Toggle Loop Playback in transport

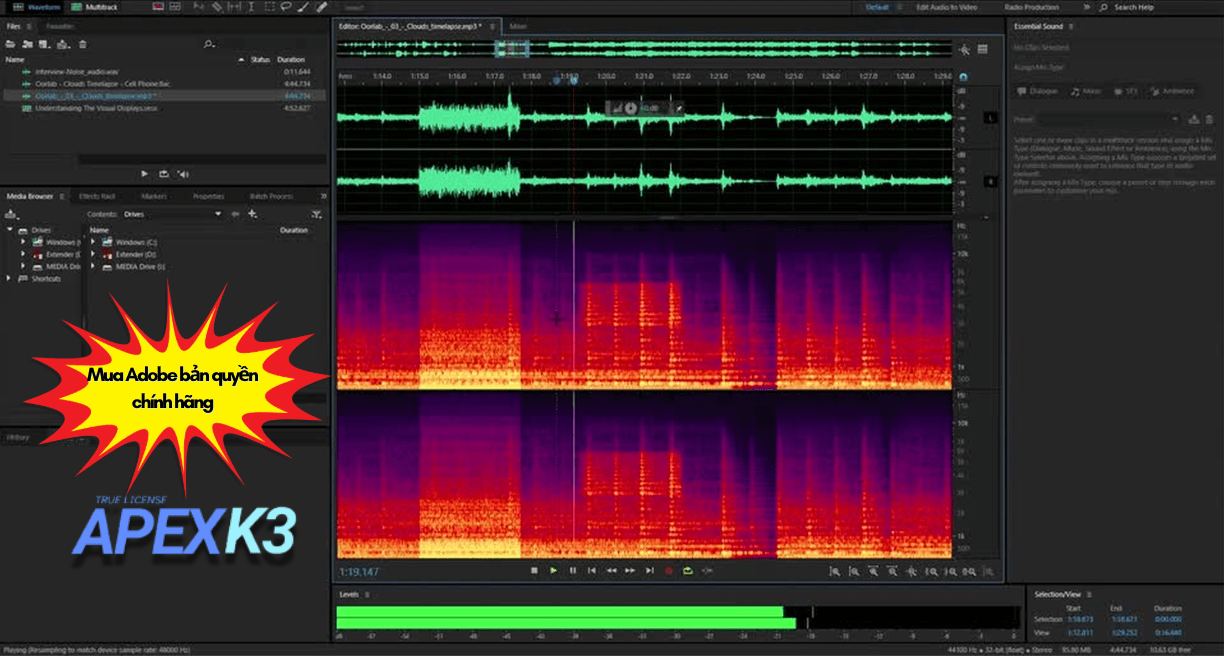pos(688,570)
